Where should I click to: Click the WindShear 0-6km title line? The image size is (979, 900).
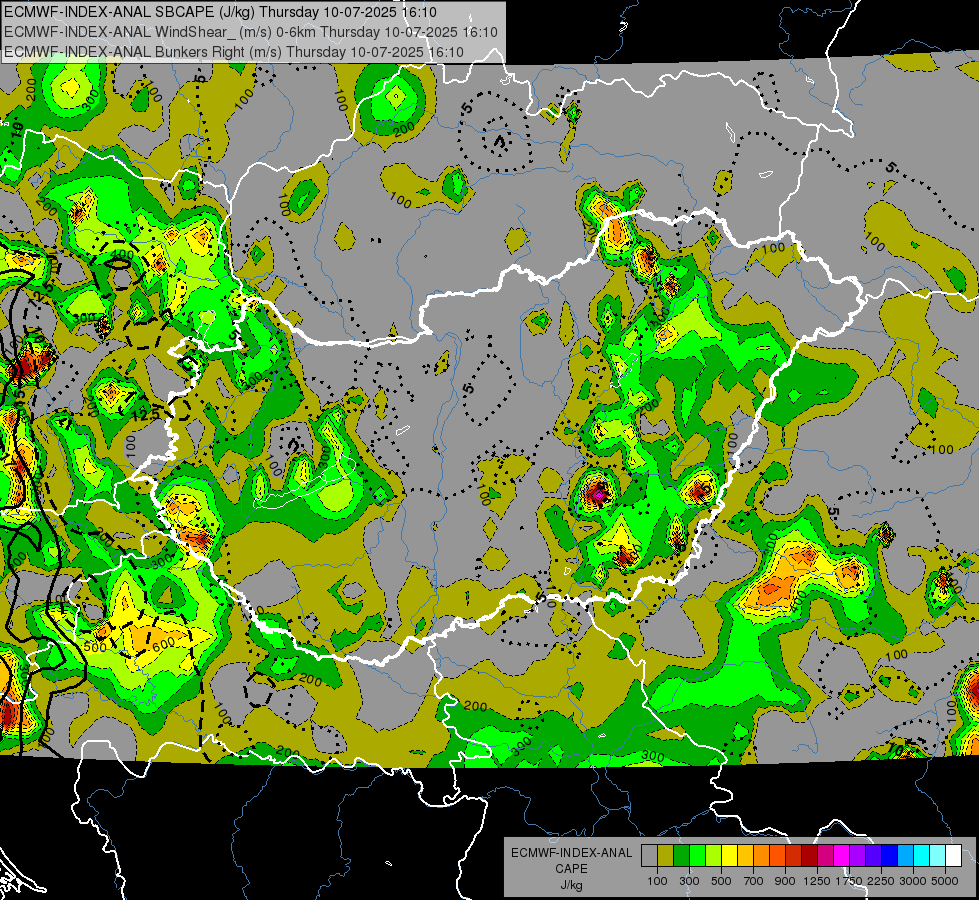tap(250, 32)
